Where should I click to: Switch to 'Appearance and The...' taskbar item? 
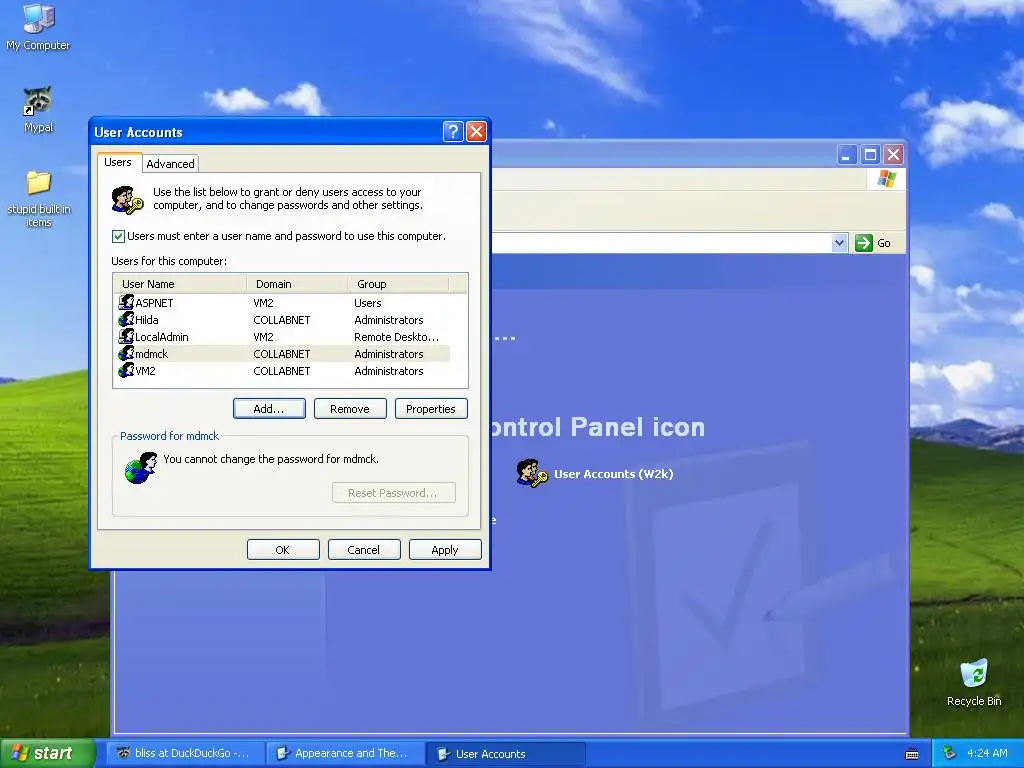click(x=345, y=754)
